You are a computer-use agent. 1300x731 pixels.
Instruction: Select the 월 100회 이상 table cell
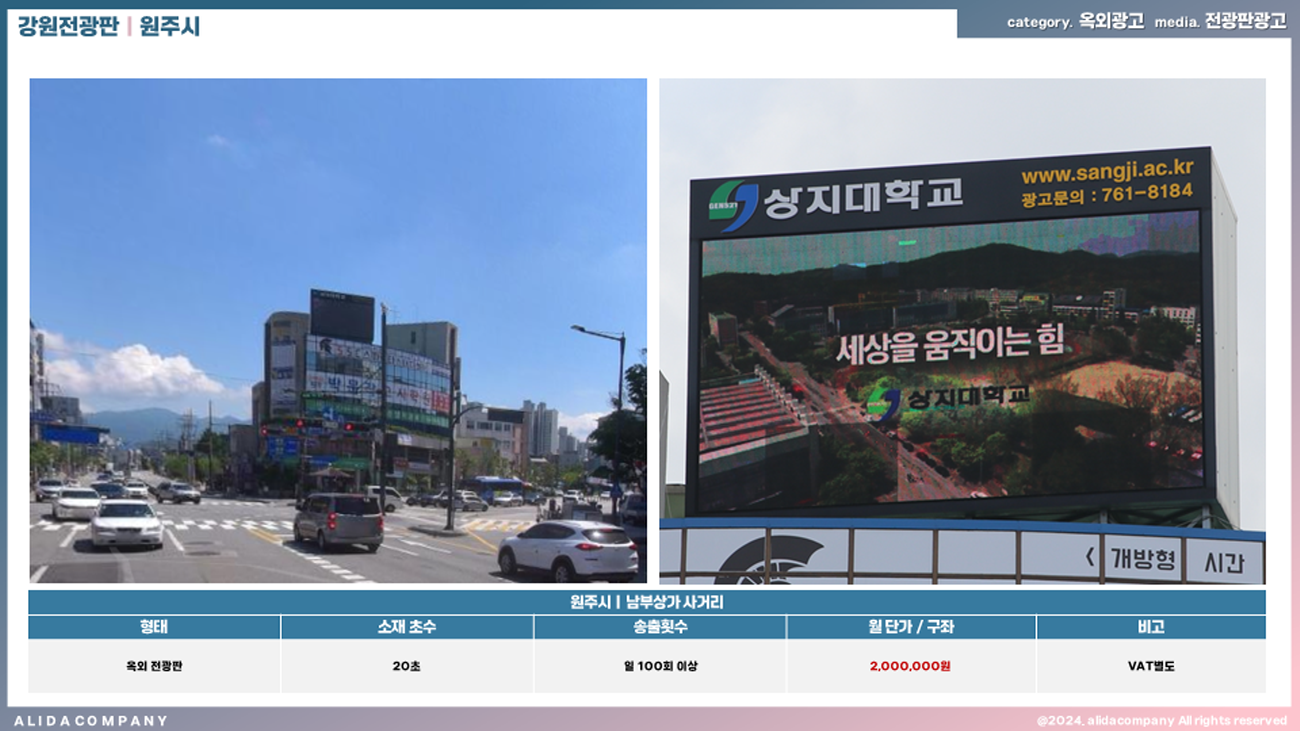pos(660,666)
